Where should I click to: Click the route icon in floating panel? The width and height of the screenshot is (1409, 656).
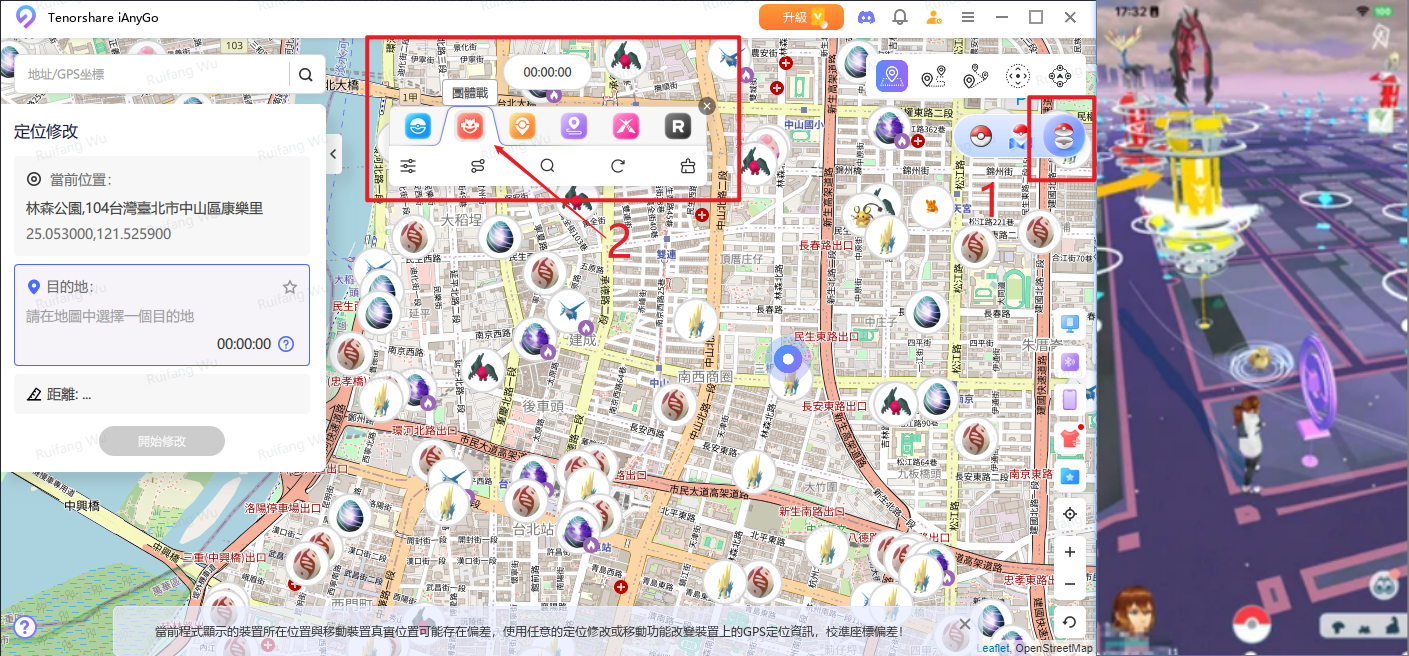click(x=477, y=166)
